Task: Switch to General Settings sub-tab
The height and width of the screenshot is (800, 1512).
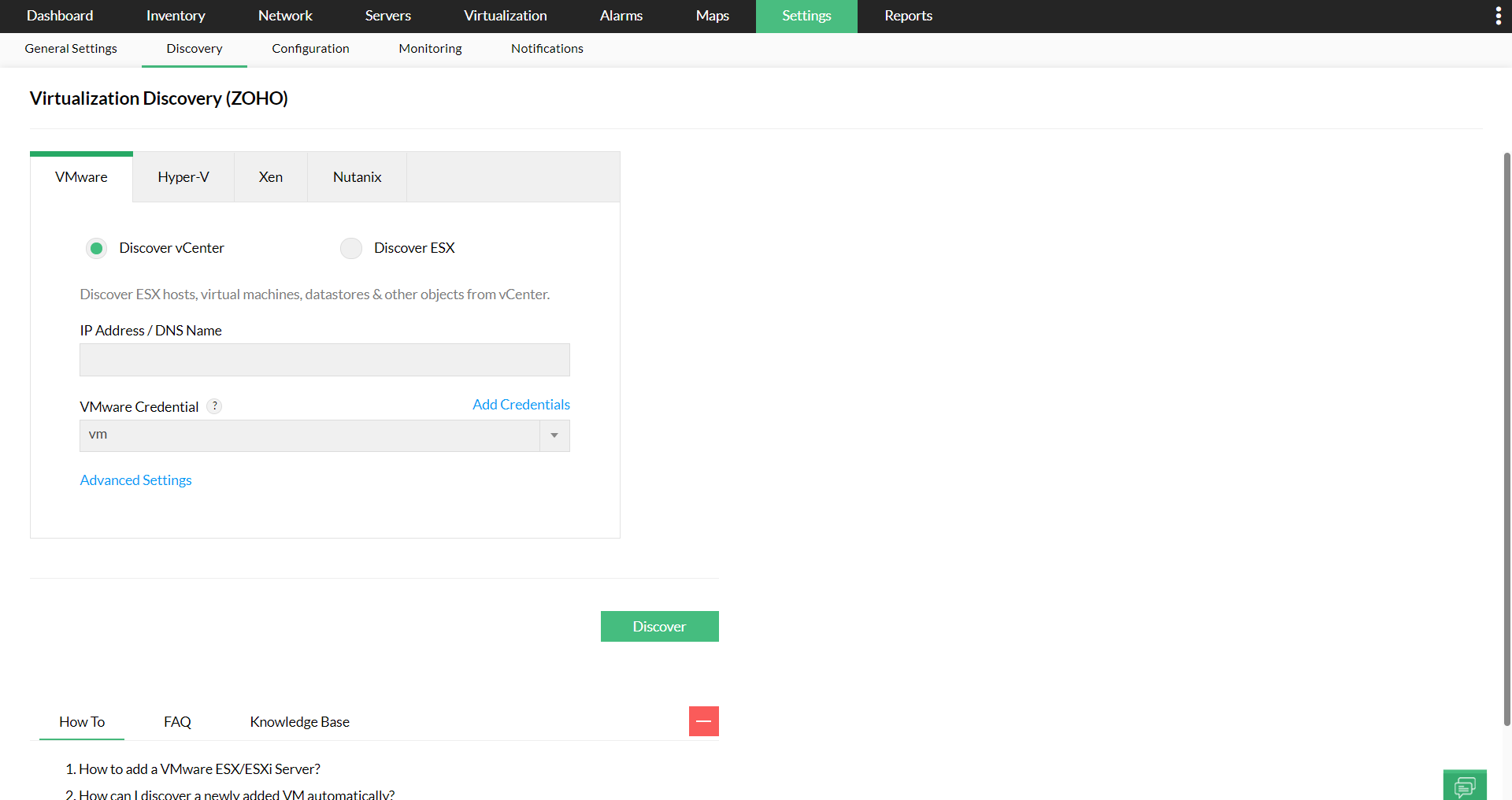Action: [71, 49]
